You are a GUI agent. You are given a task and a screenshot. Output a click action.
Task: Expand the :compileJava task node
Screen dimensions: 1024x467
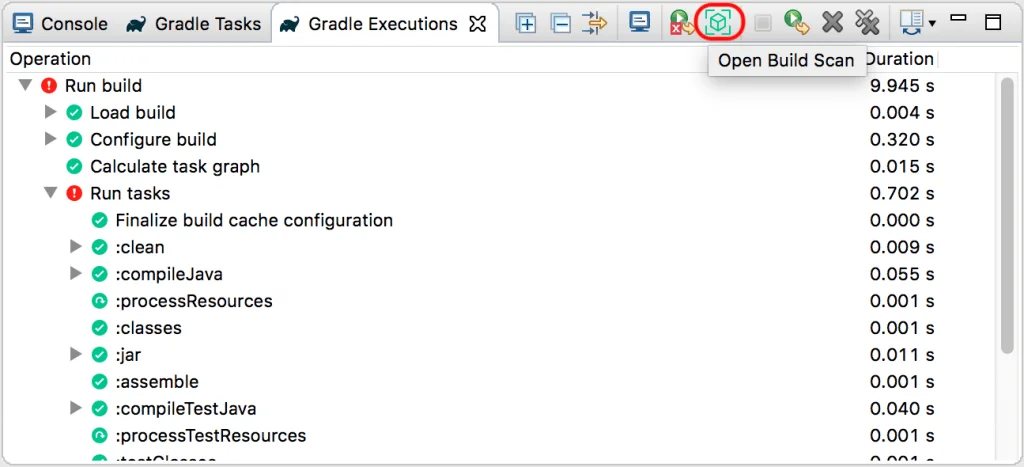pyautogui.click(x=75, y=274)
